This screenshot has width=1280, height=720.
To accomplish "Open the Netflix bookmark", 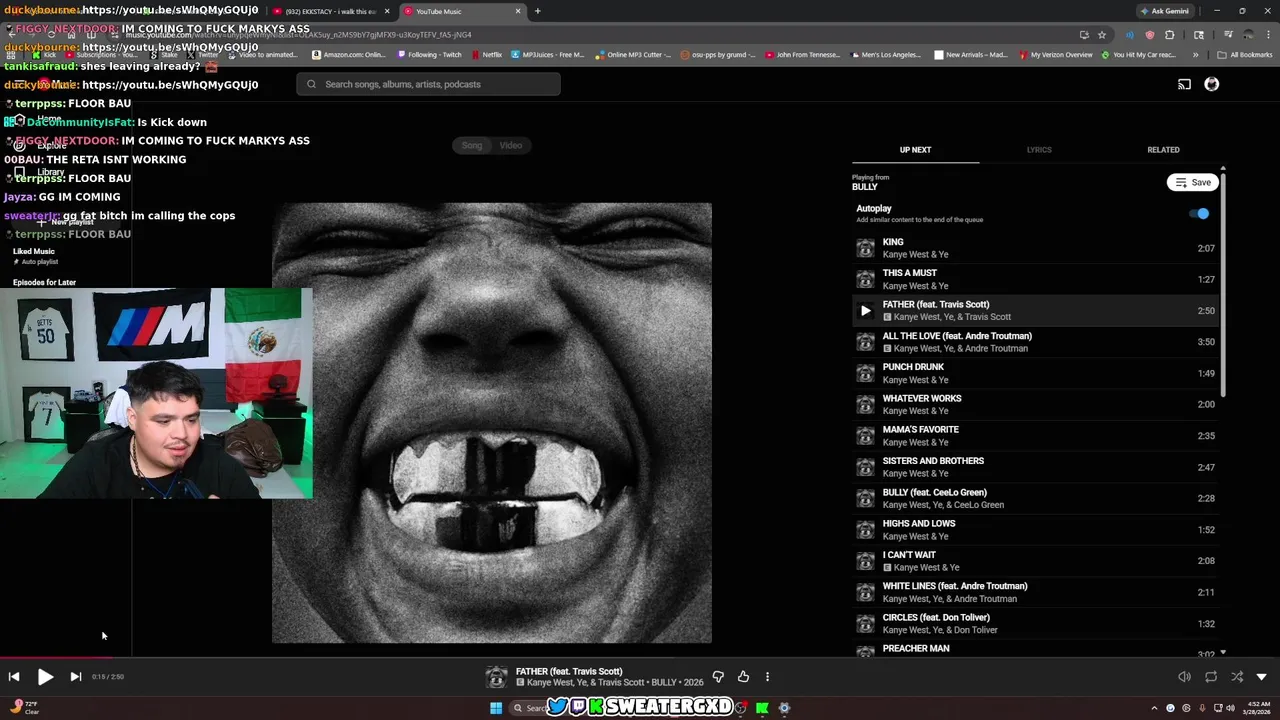I will coord(485,55).
